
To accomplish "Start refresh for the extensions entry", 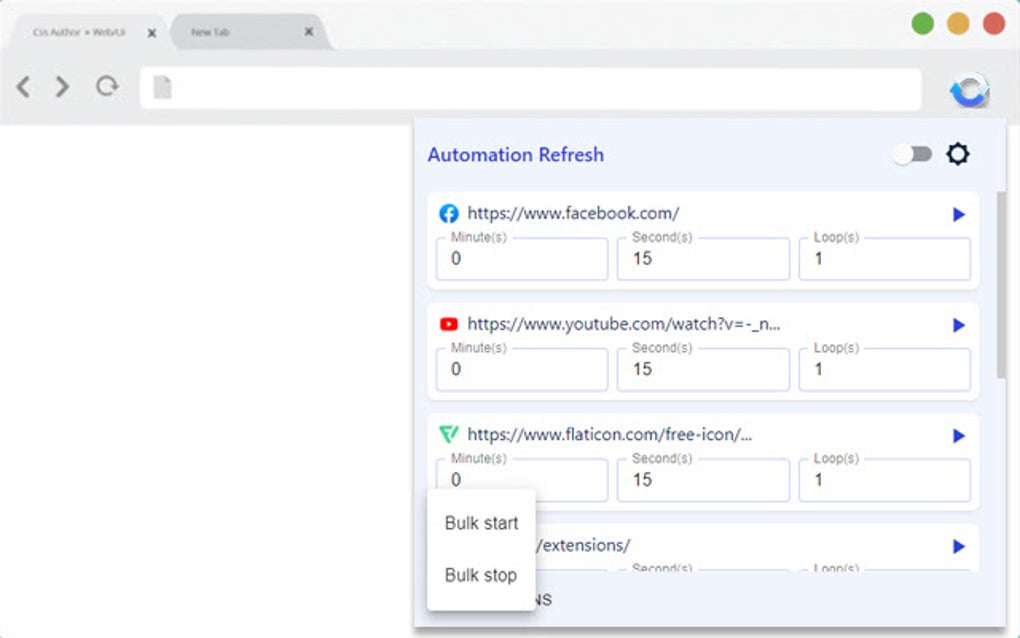I will [x=958, y=547].
